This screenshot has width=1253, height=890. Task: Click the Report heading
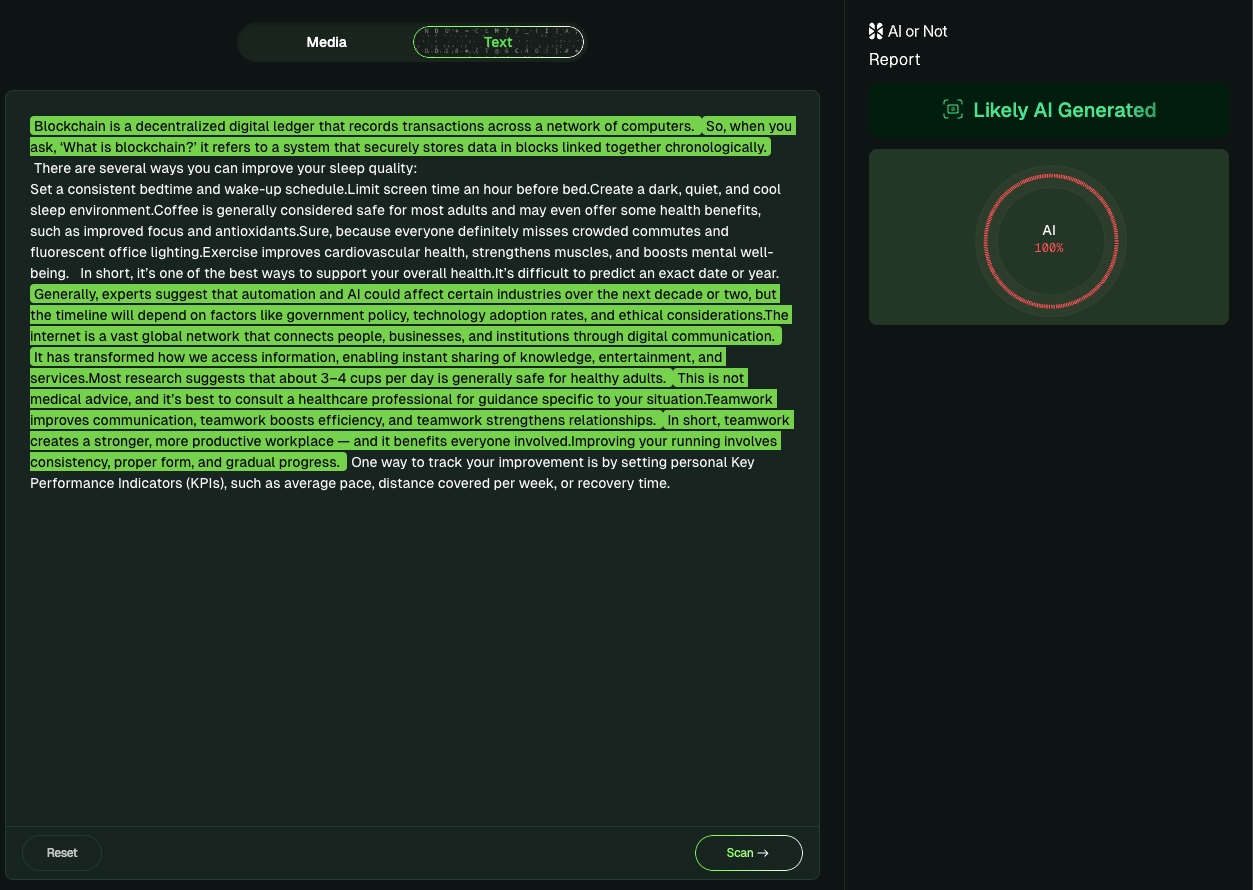894,59
